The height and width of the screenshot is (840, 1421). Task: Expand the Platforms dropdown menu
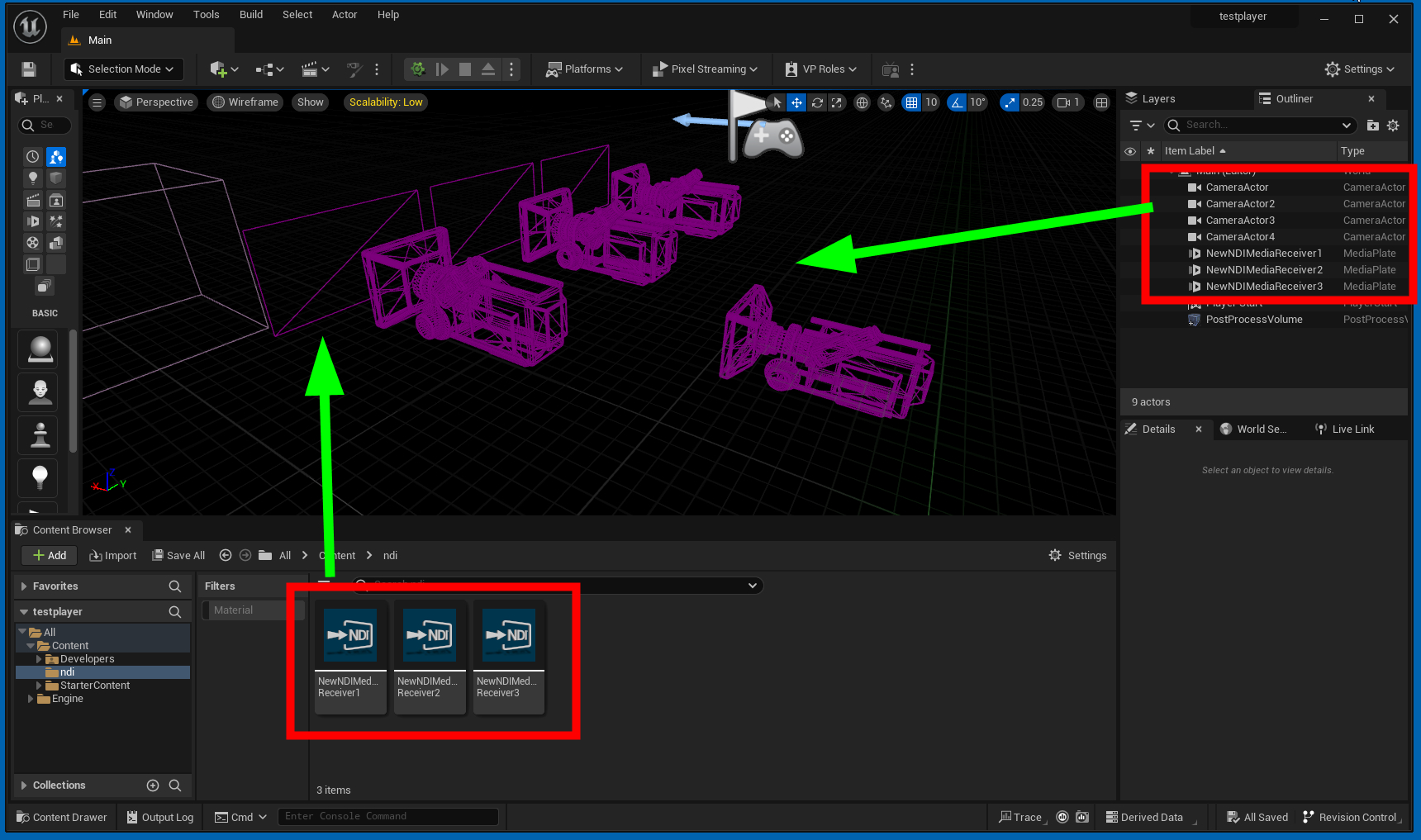[x=584, y=69]
